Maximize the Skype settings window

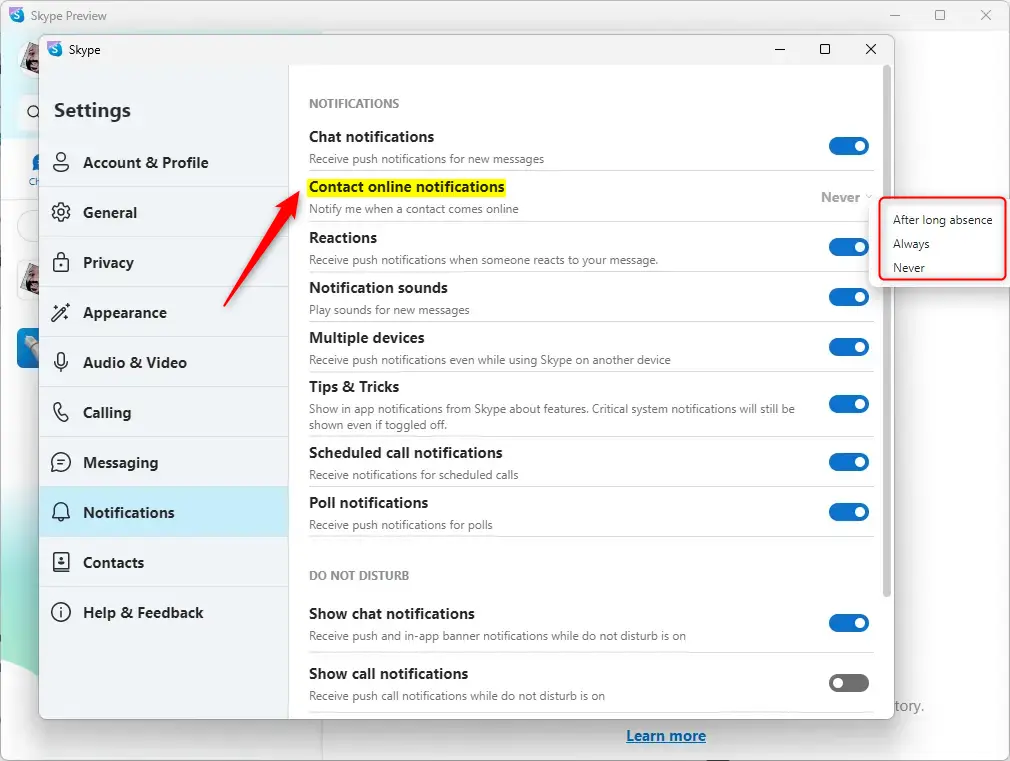(824, 49)
